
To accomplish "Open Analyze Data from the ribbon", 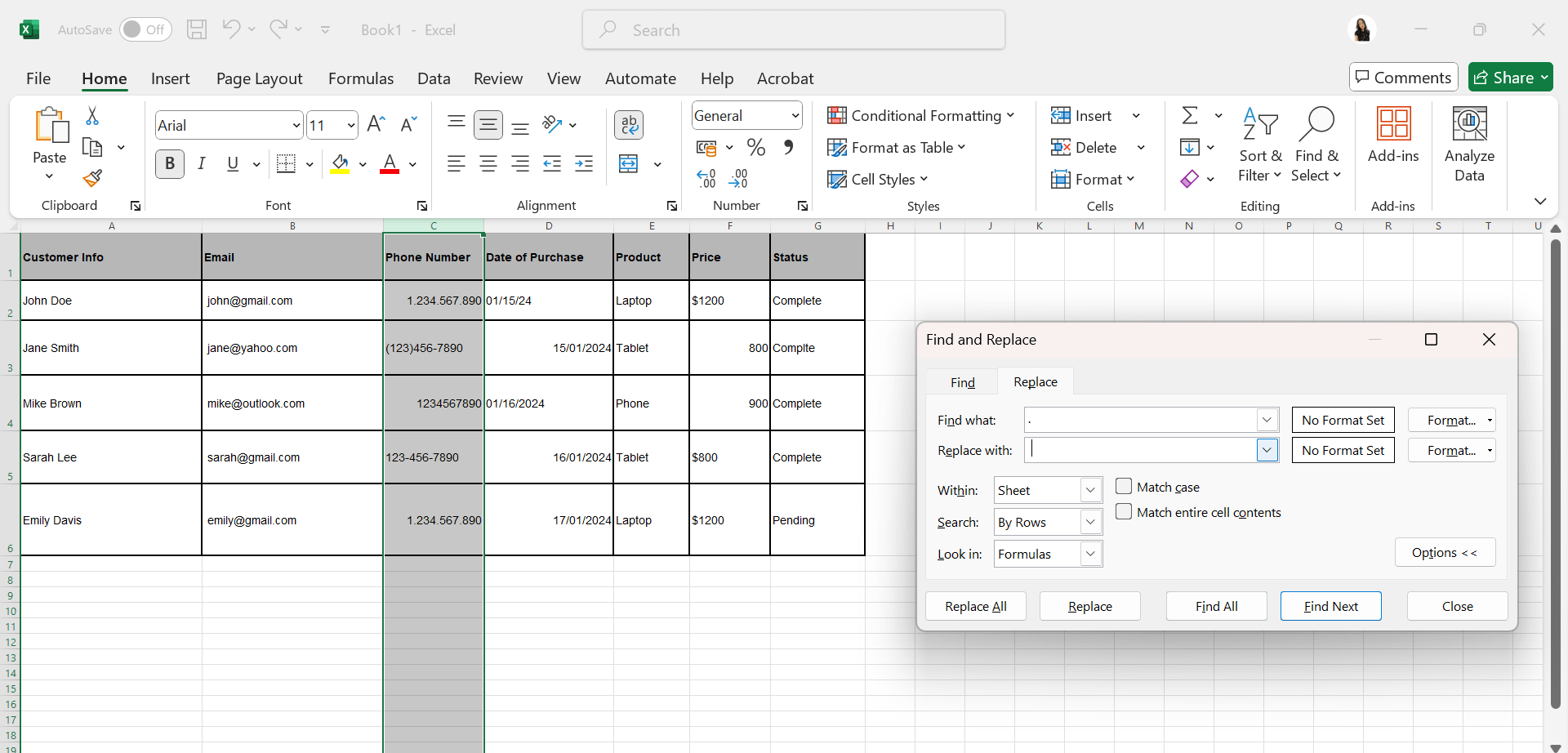I will (x=1468, y=145).
